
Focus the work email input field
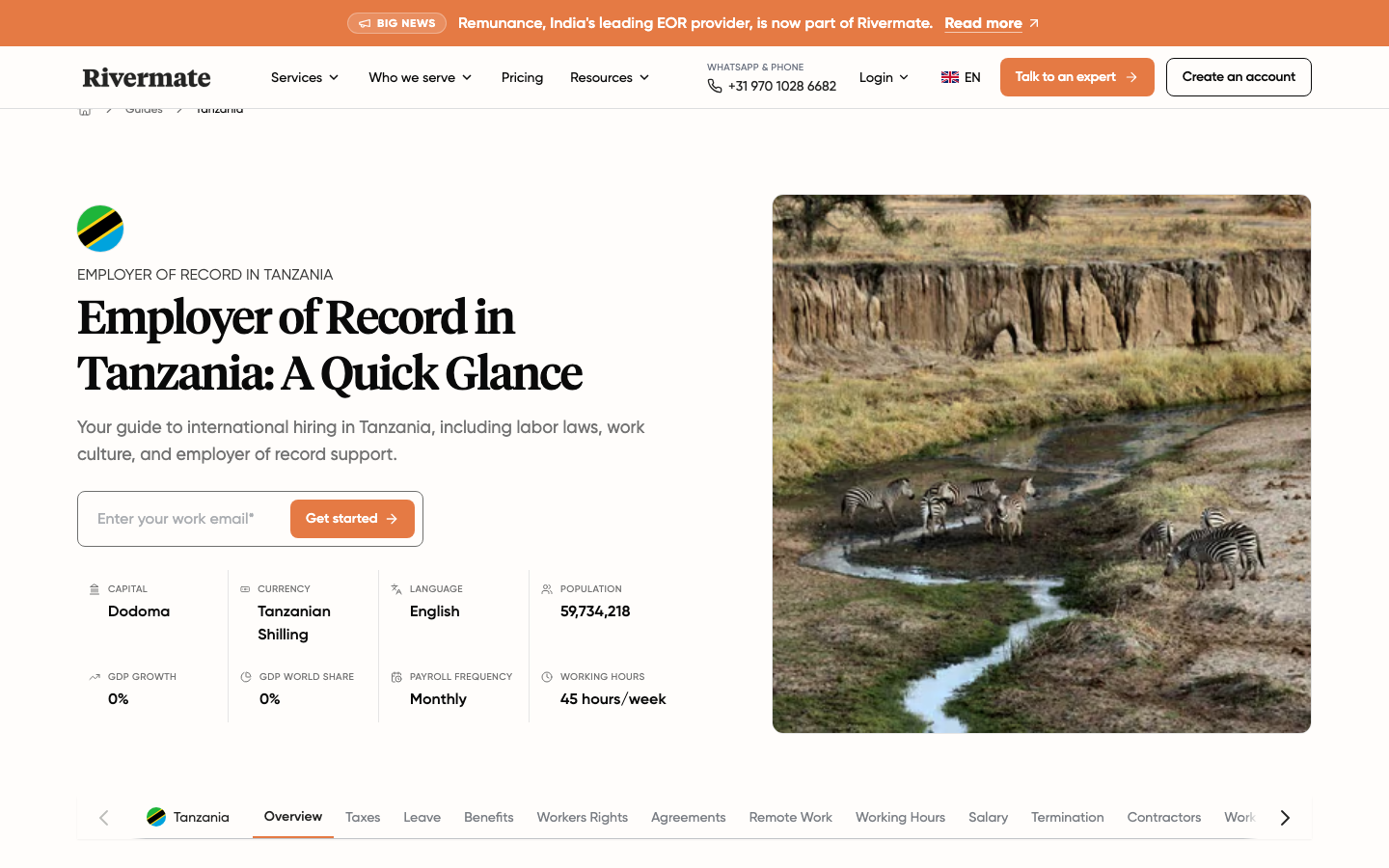184,519
